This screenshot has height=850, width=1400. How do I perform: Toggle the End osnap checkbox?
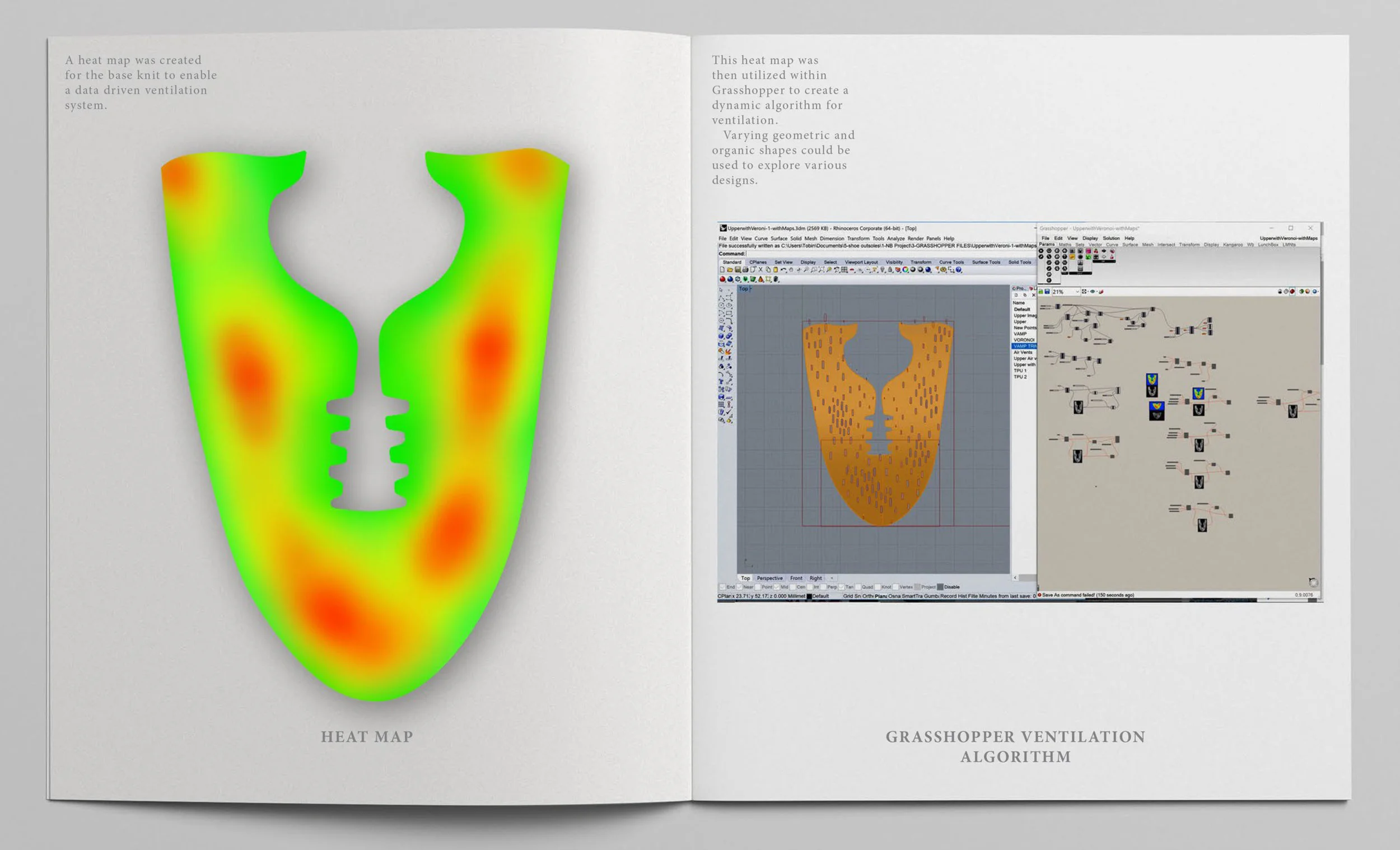click(723, 587)
